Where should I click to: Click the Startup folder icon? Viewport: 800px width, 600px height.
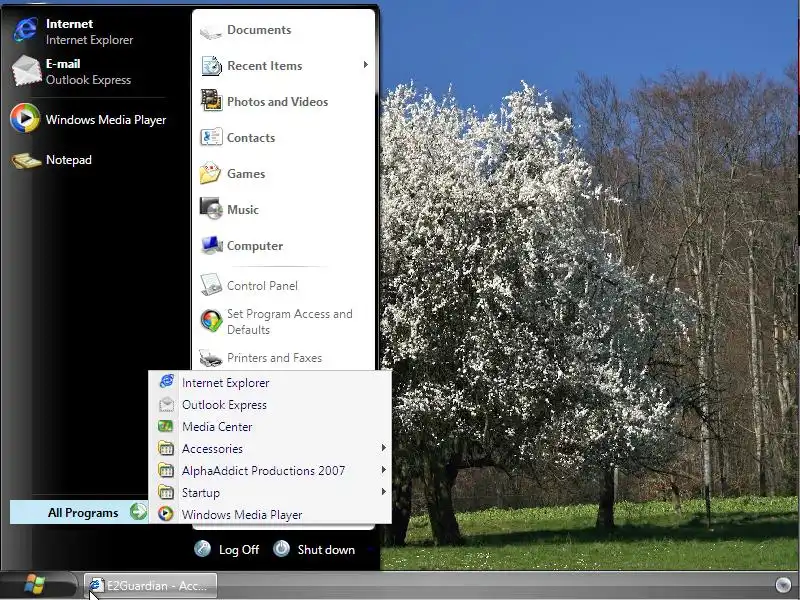point(166,492)
